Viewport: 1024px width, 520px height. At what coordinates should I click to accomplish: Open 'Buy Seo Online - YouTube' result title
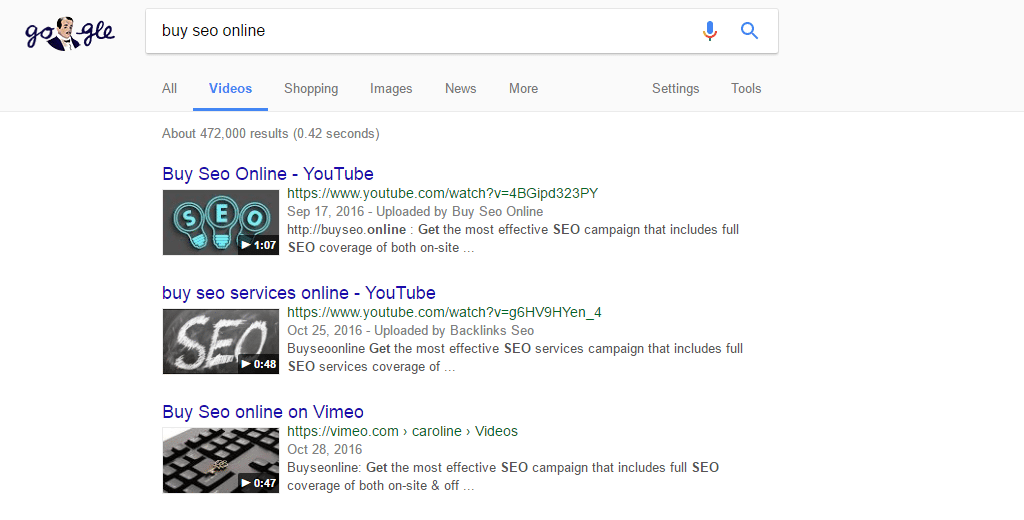click(268, 174)
